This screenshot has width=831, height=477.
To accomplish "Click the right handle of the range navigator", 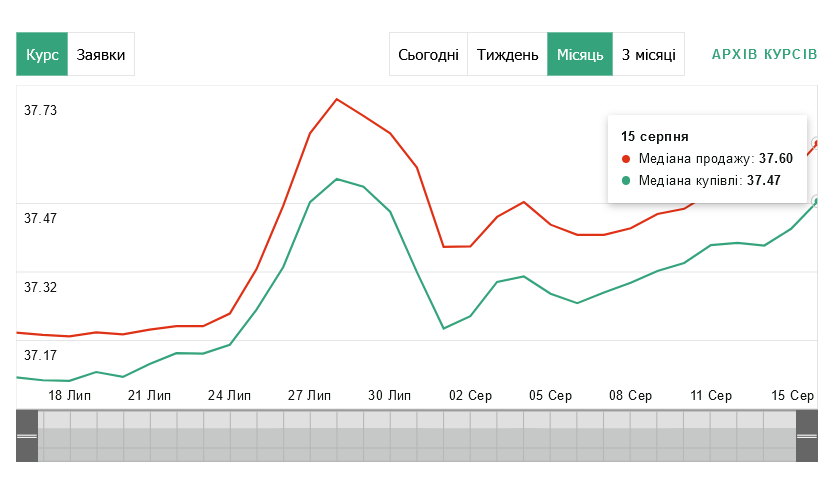I will point(807,436).
